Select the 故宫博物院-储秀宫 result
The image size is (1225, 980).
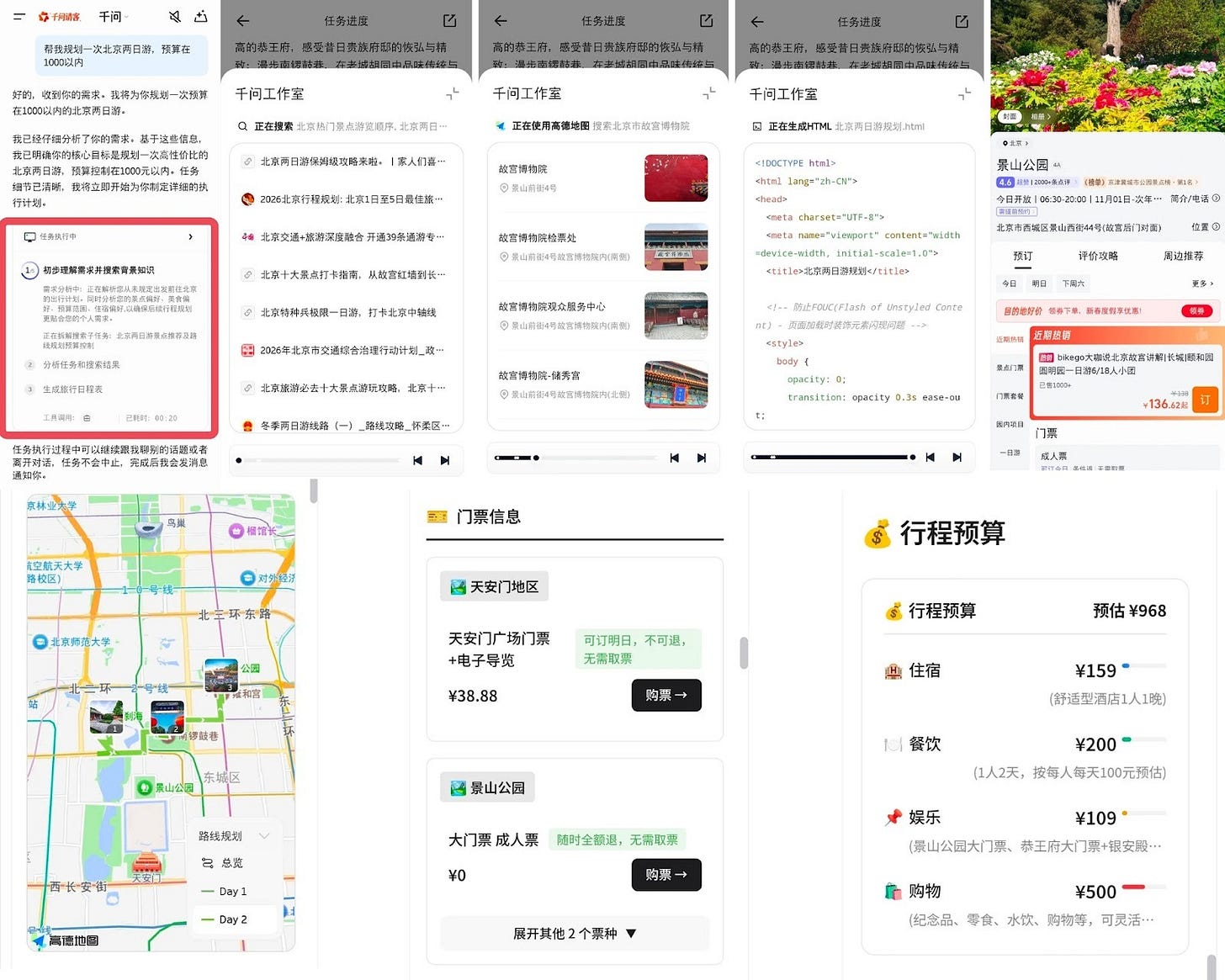tap(603, 384)
